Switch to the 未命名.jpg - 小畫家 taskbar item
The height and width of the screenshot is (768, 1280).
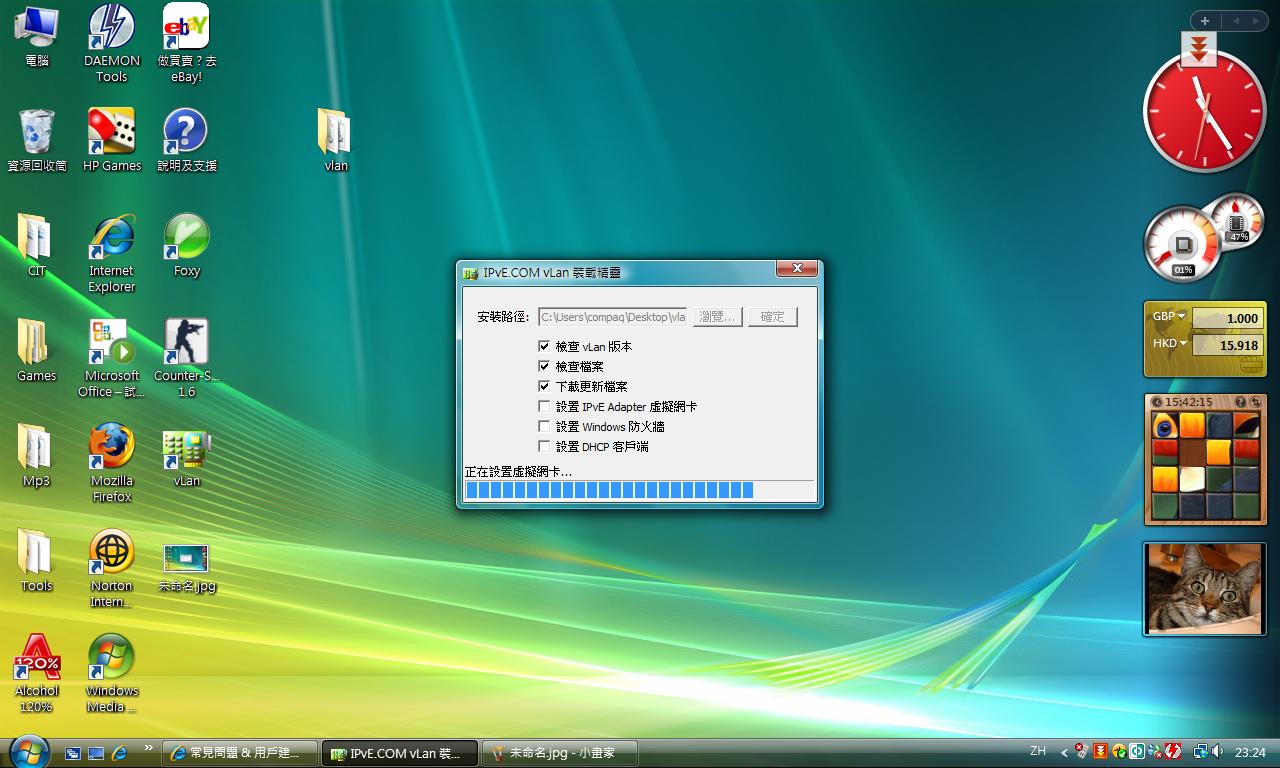coord(558,753)
